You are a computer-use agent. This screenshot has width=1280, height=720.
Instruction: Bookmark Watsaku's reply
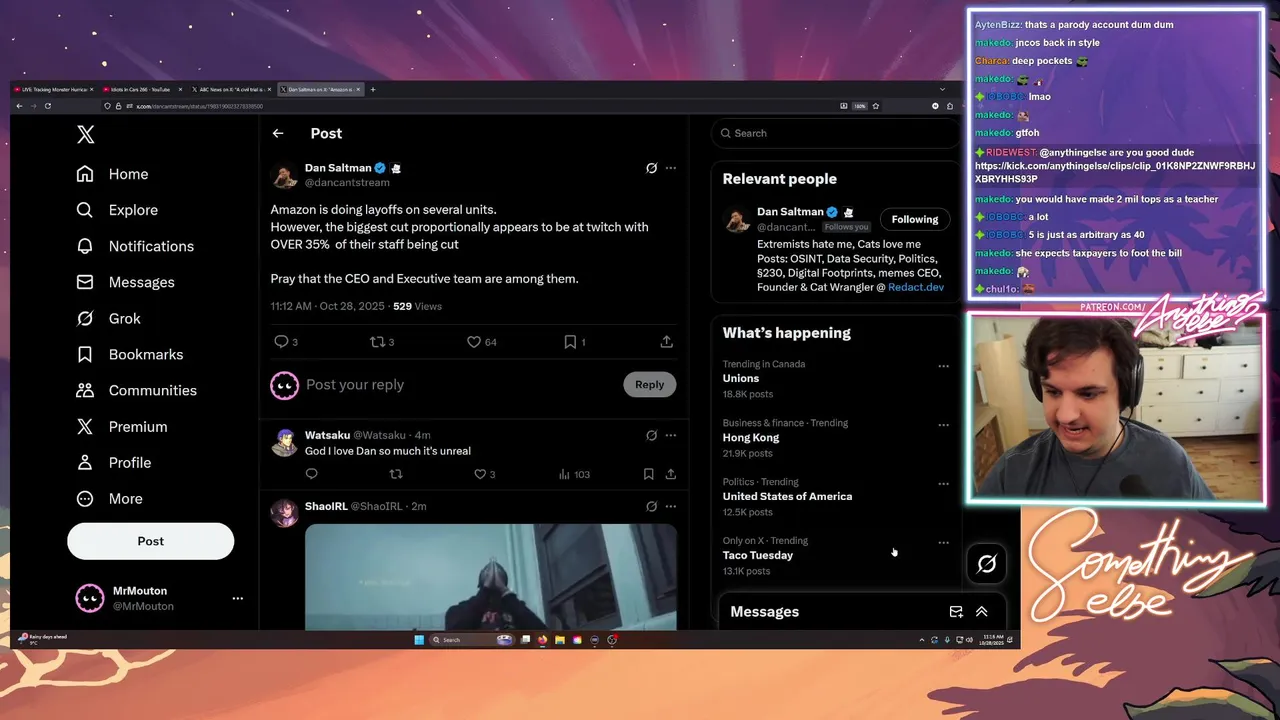coord(648,474)
